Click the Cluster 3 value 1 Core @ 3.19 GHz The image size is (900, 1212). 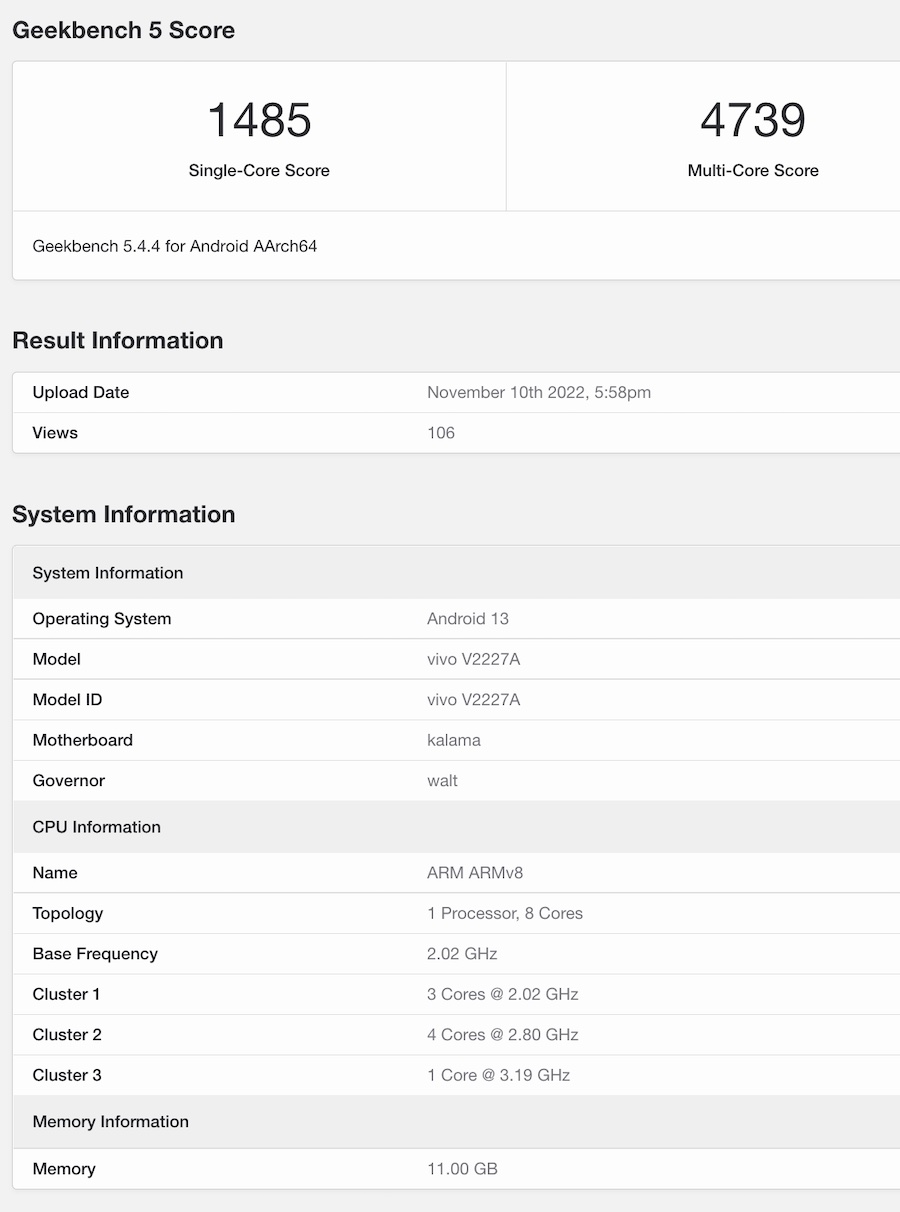pos(498,1076)
